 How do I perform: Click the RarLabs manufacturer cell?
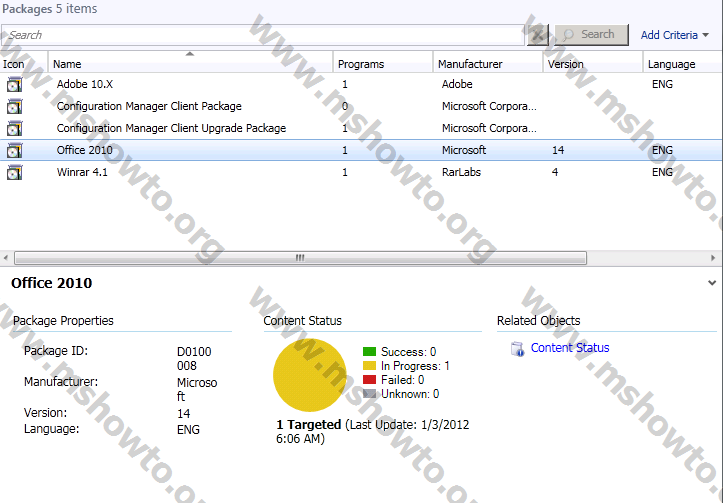pyautogui.click(x=461, y=172)
